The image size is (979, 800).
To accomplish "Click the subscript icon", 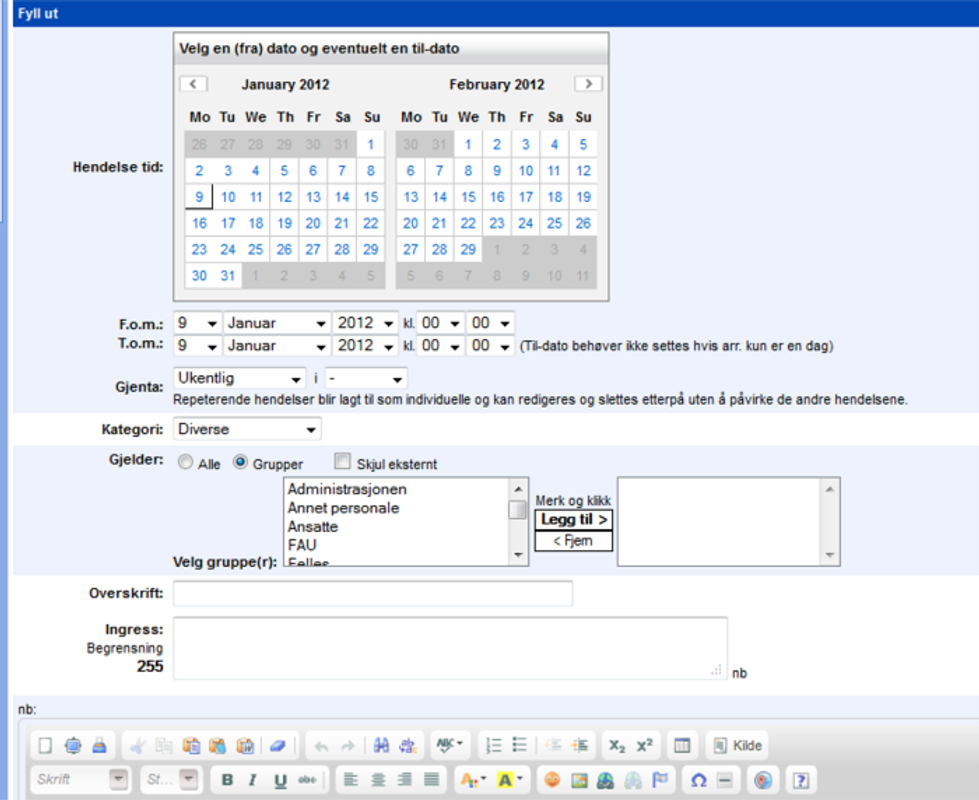I will pyautogui.click(x=617, y=745).
